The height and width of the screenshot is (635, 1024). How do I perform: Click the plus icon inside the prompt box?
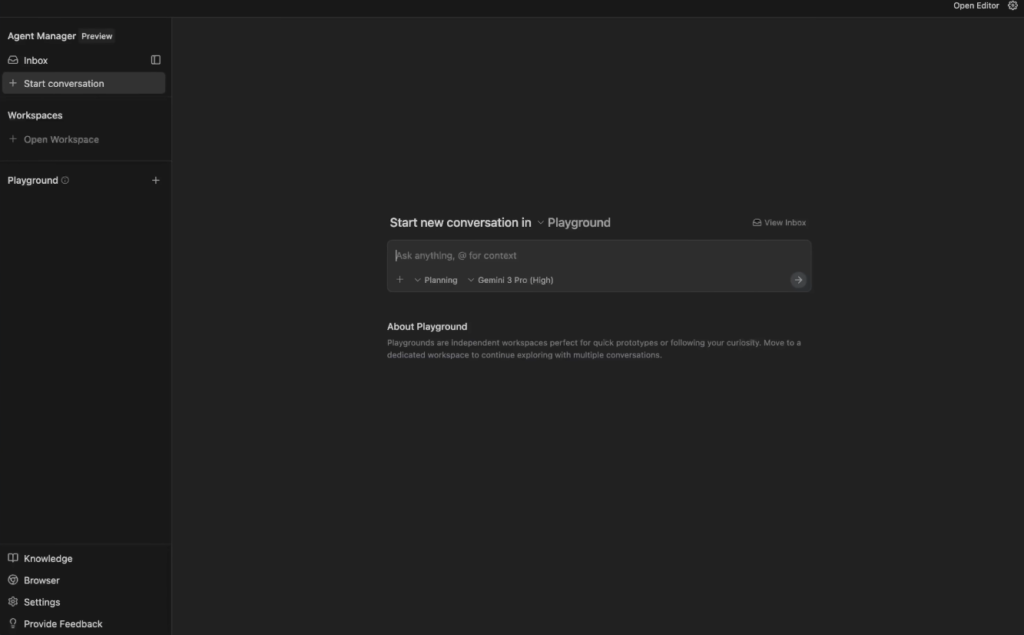tap(400, 280)
